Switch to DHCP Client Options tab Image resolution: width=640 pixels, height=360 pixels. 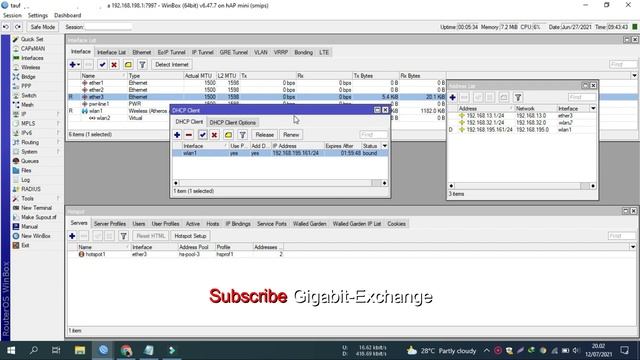click(233, 122)
